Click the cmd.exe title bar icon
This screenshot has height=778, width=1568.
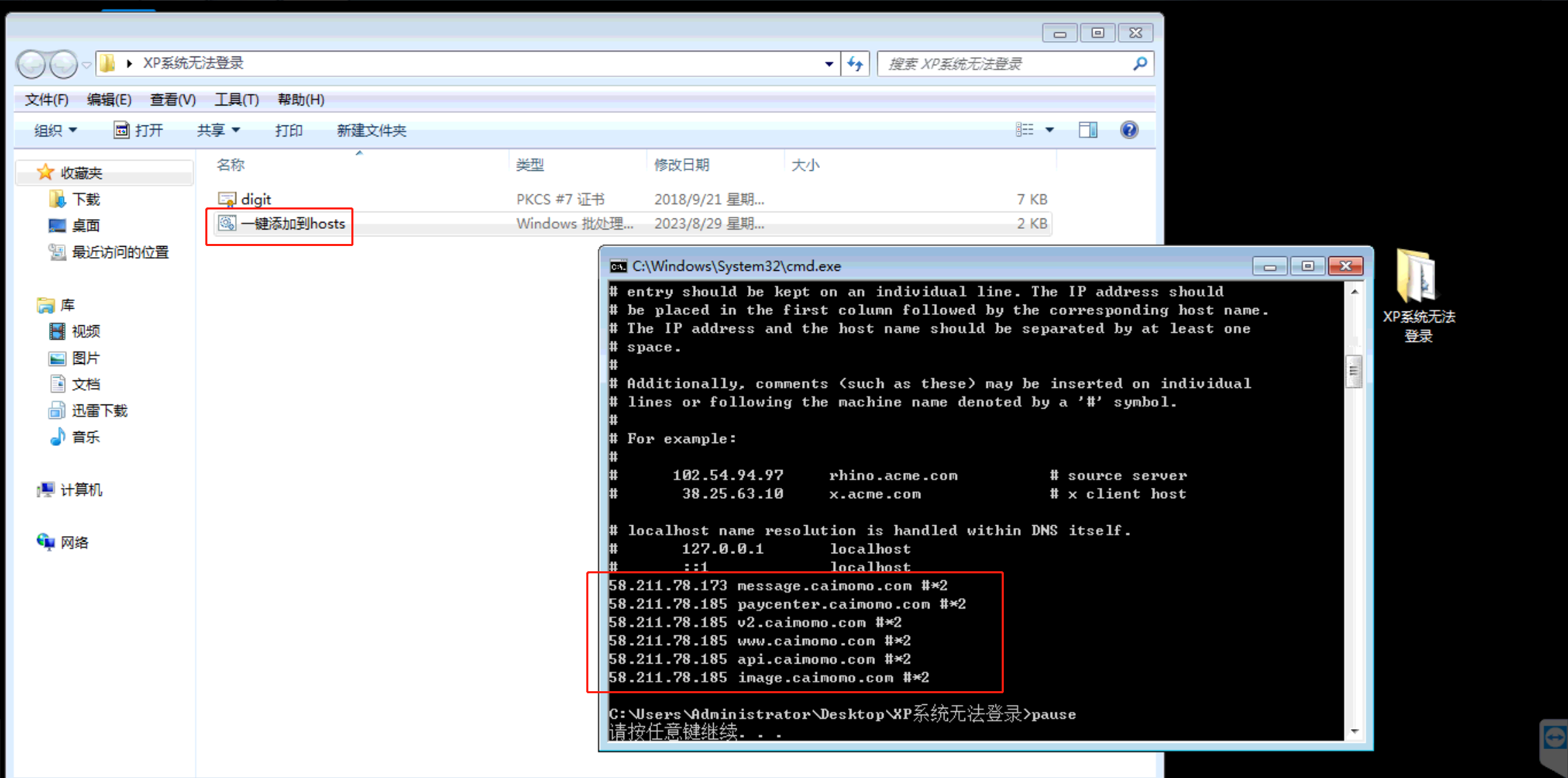point(618,266)
